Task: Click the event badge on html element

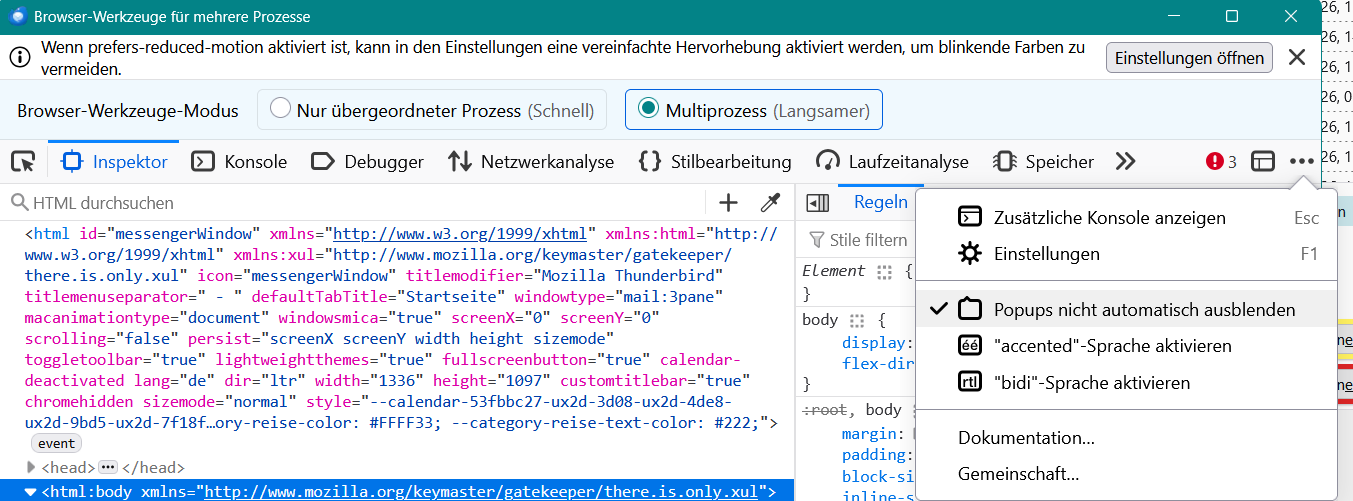Action: pos(57,443)
